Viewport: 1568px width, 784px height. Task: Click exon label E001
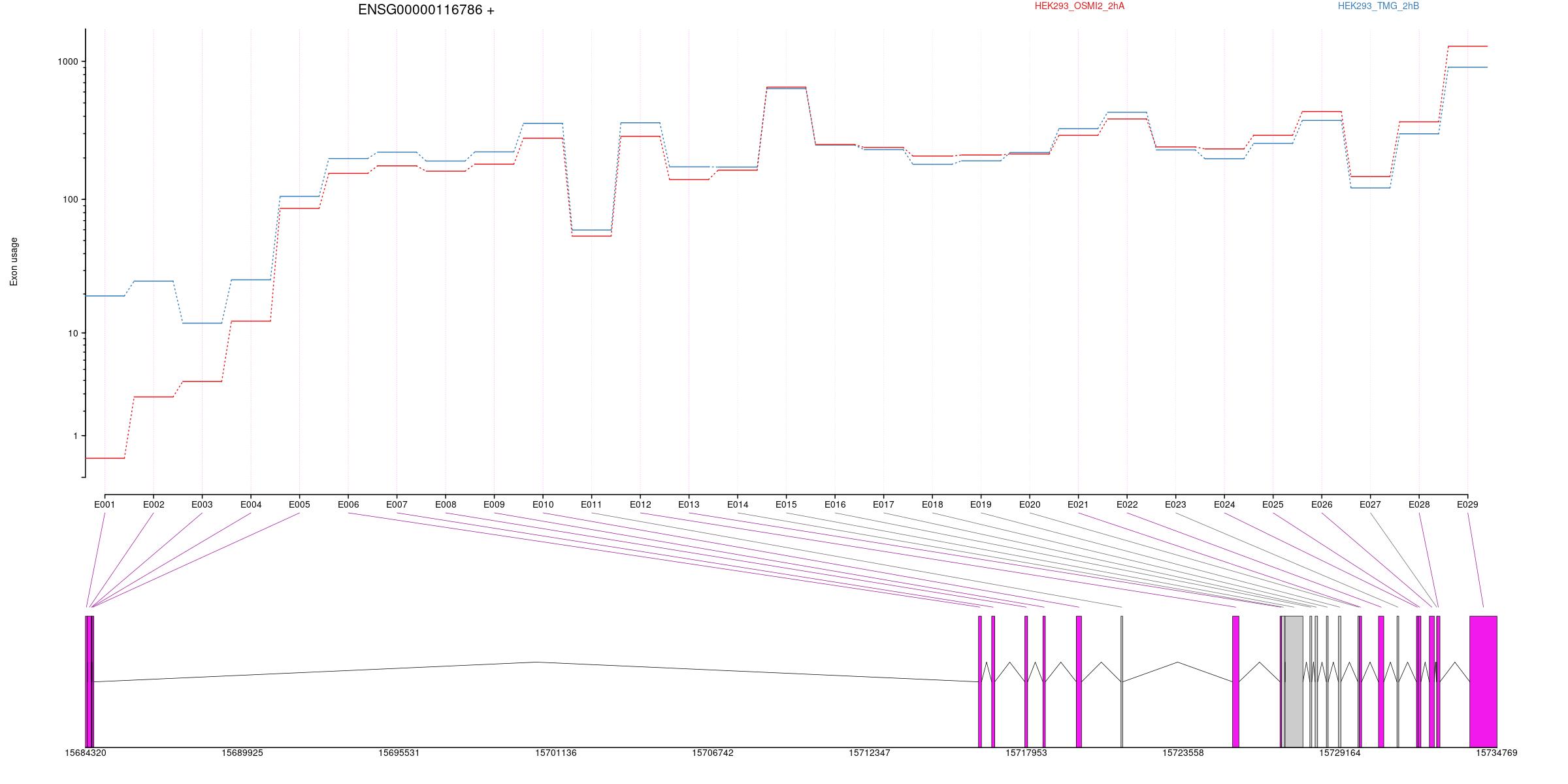(x=105, y=504)
